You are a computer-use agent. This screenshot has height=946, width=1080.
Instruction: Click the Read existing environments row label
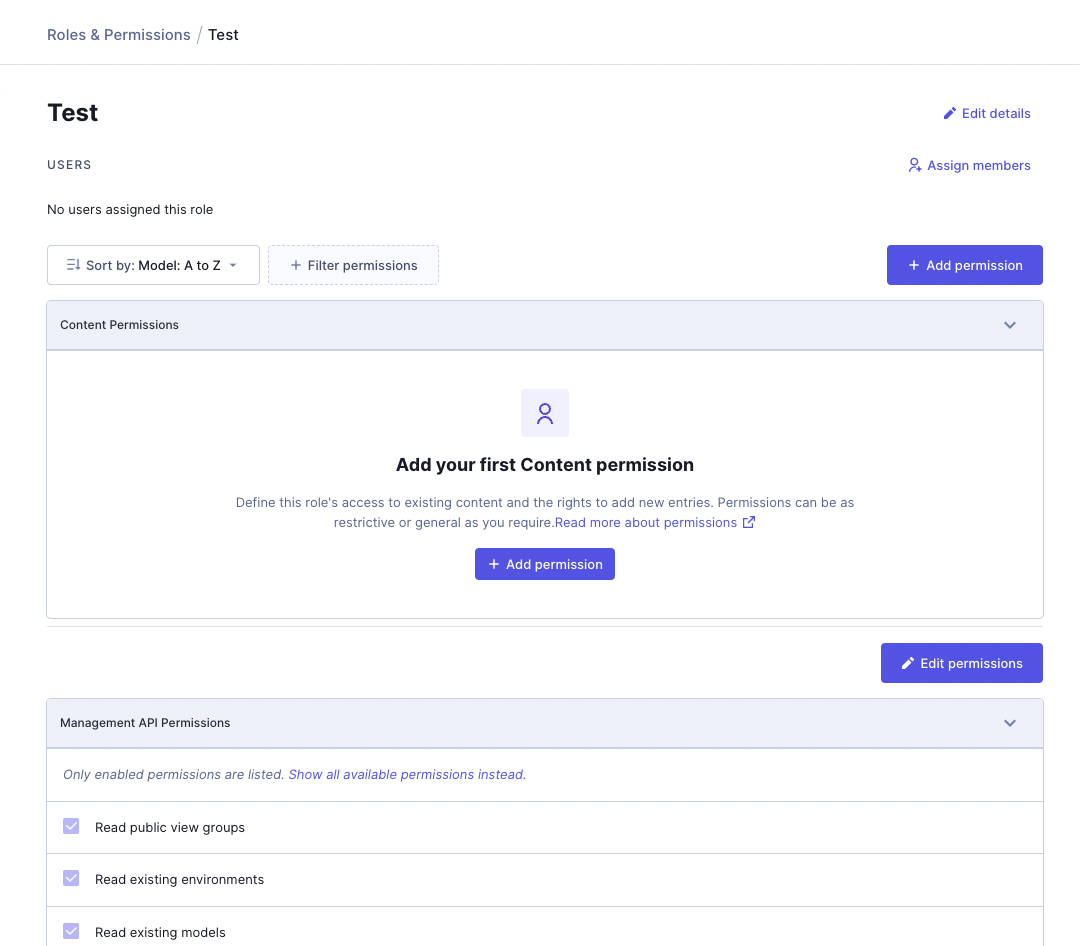[179, 880]
